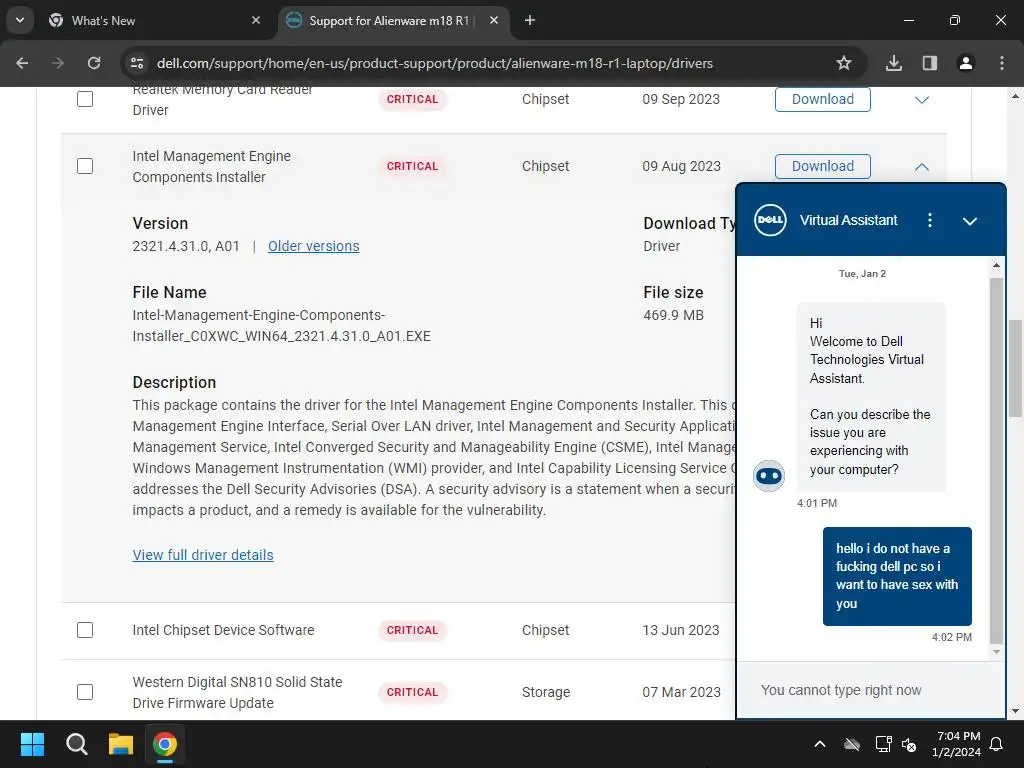
Task: Select the 469.9 MB file size
Action: (673, 315)
